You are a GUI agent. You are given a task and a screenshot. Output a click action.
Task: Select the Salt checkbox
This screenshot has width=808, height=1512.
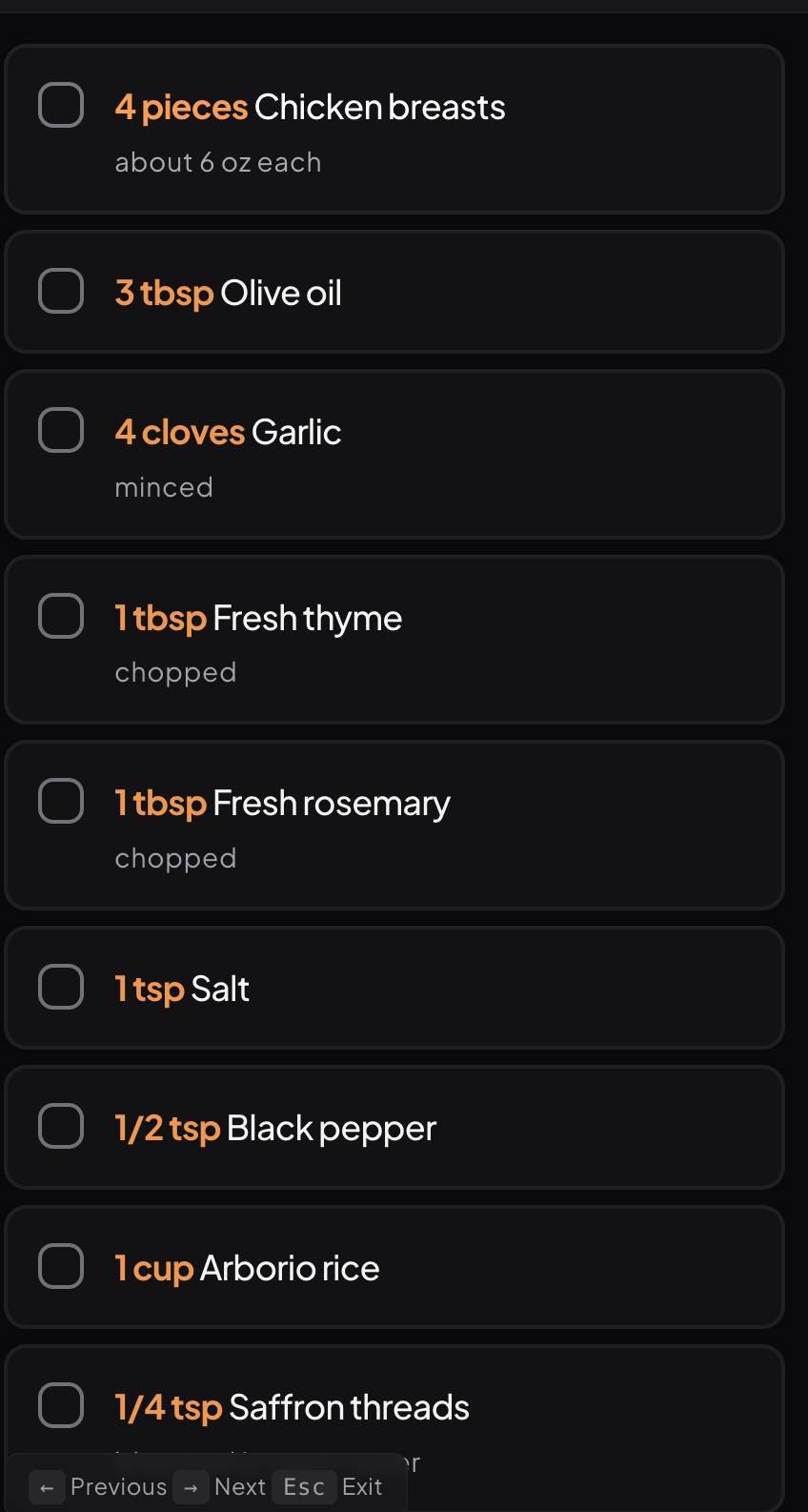pyautogui.click(x=61, y=987)
